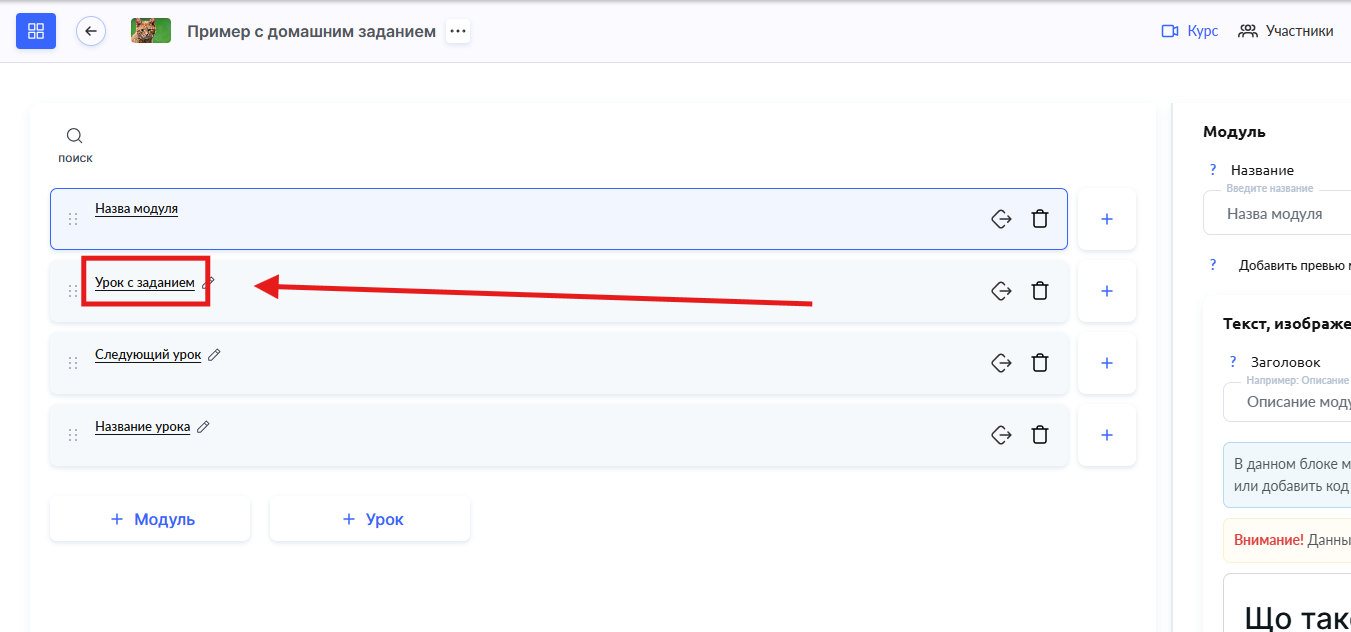The height and width of the screenshot is (632, 1351).
Task: Click the help question mark near Заголовок
Action: click(1233, 362)
